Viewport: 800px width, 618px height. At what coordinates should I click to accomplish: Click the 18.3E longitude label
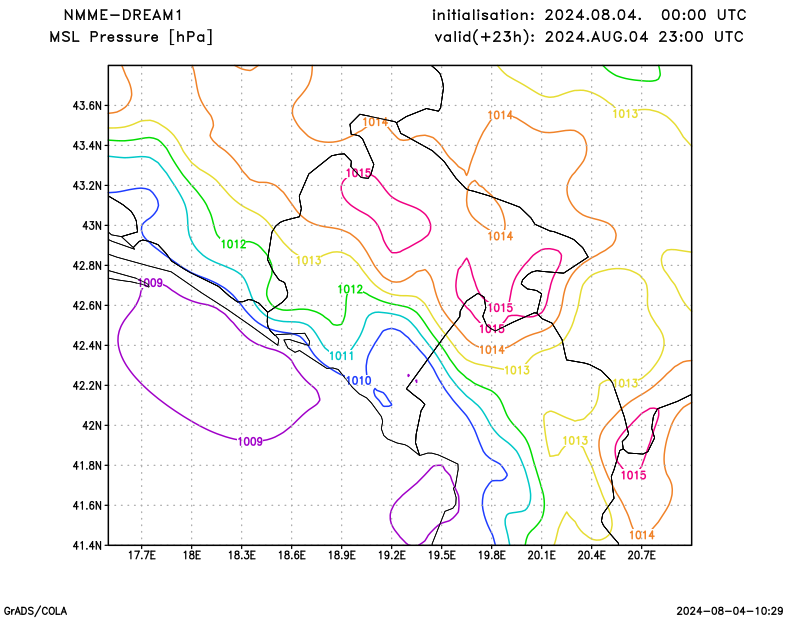[x=241, y=555]
